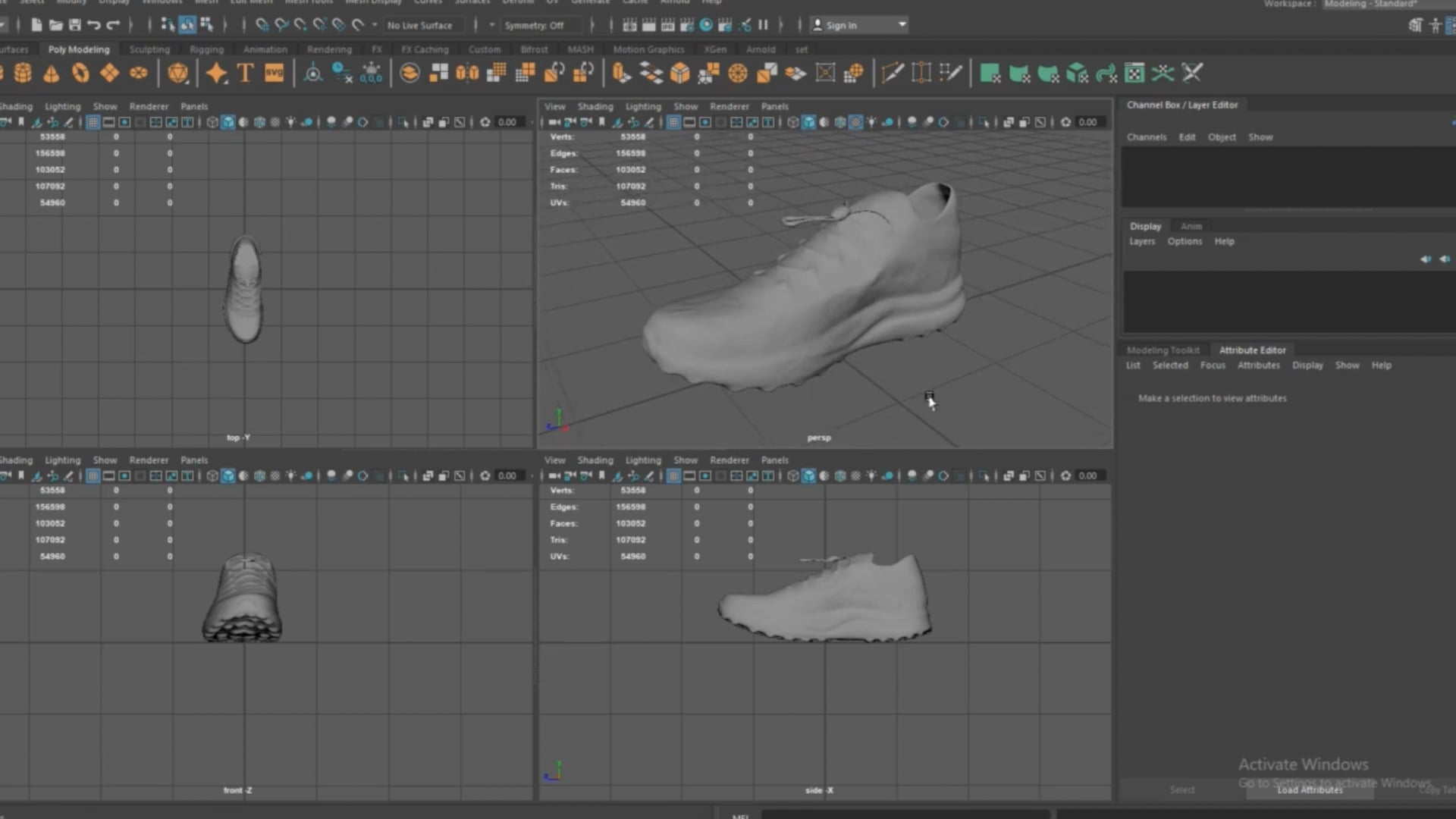Expand the snap magnet options arrow
The width and height of the screenshot is (1456, 819).
[375, 25]
